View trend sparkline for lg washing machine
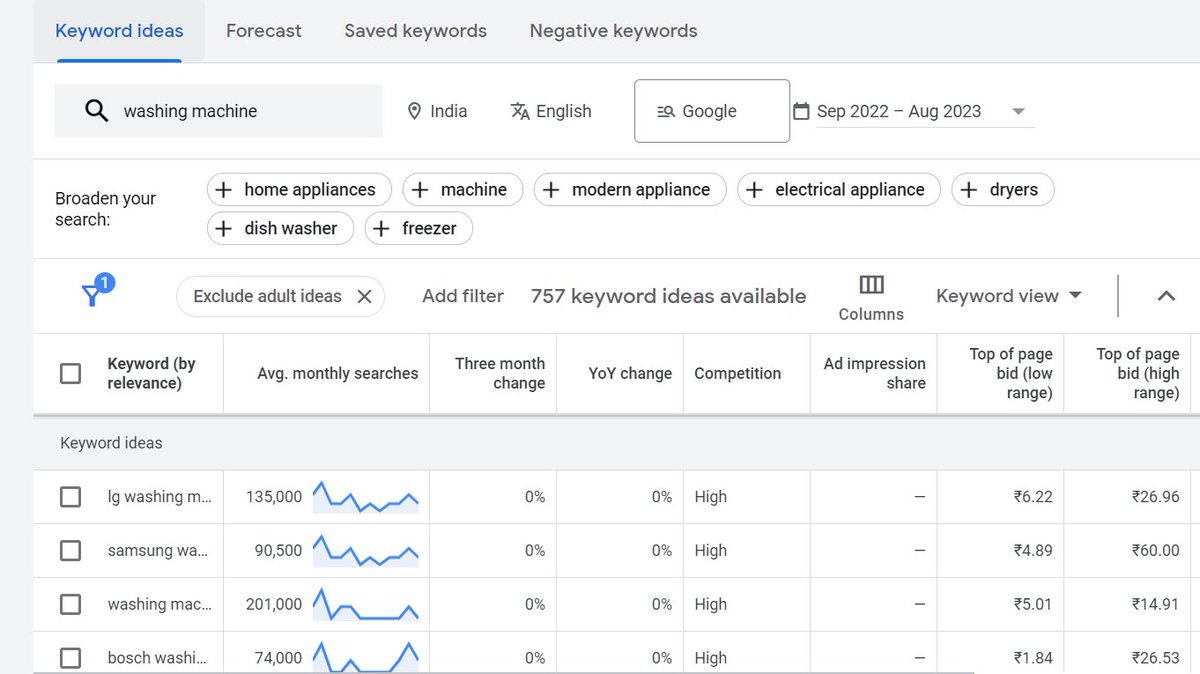1200x674 pixels. point(365,497)
